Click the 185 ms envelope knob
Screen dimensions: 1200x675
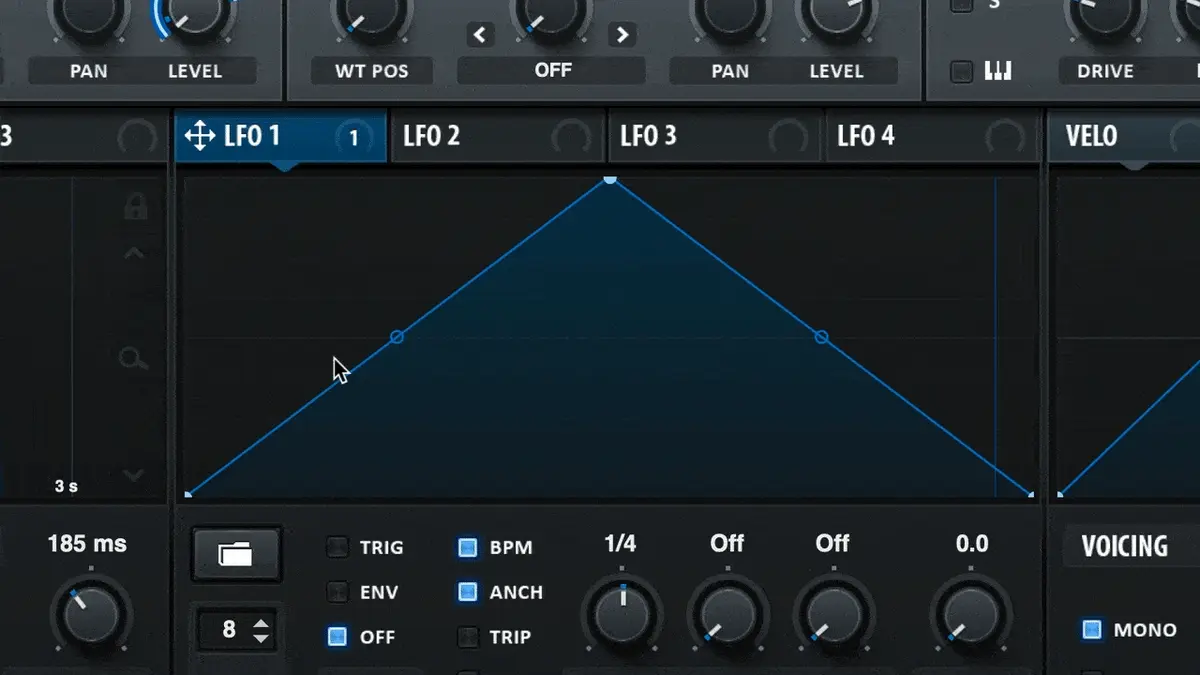pos(91,614)
